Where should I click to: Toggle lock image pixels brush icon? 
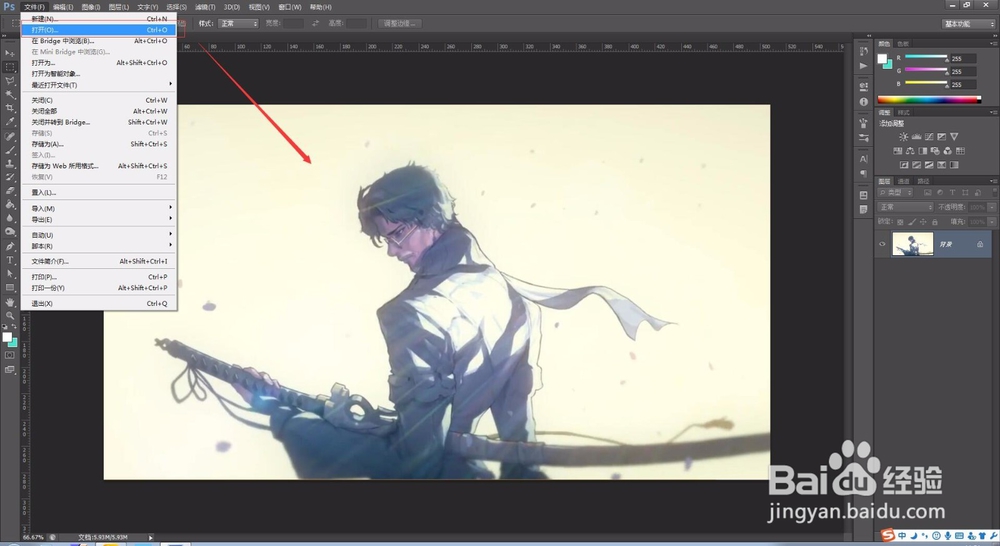(911, 222)
